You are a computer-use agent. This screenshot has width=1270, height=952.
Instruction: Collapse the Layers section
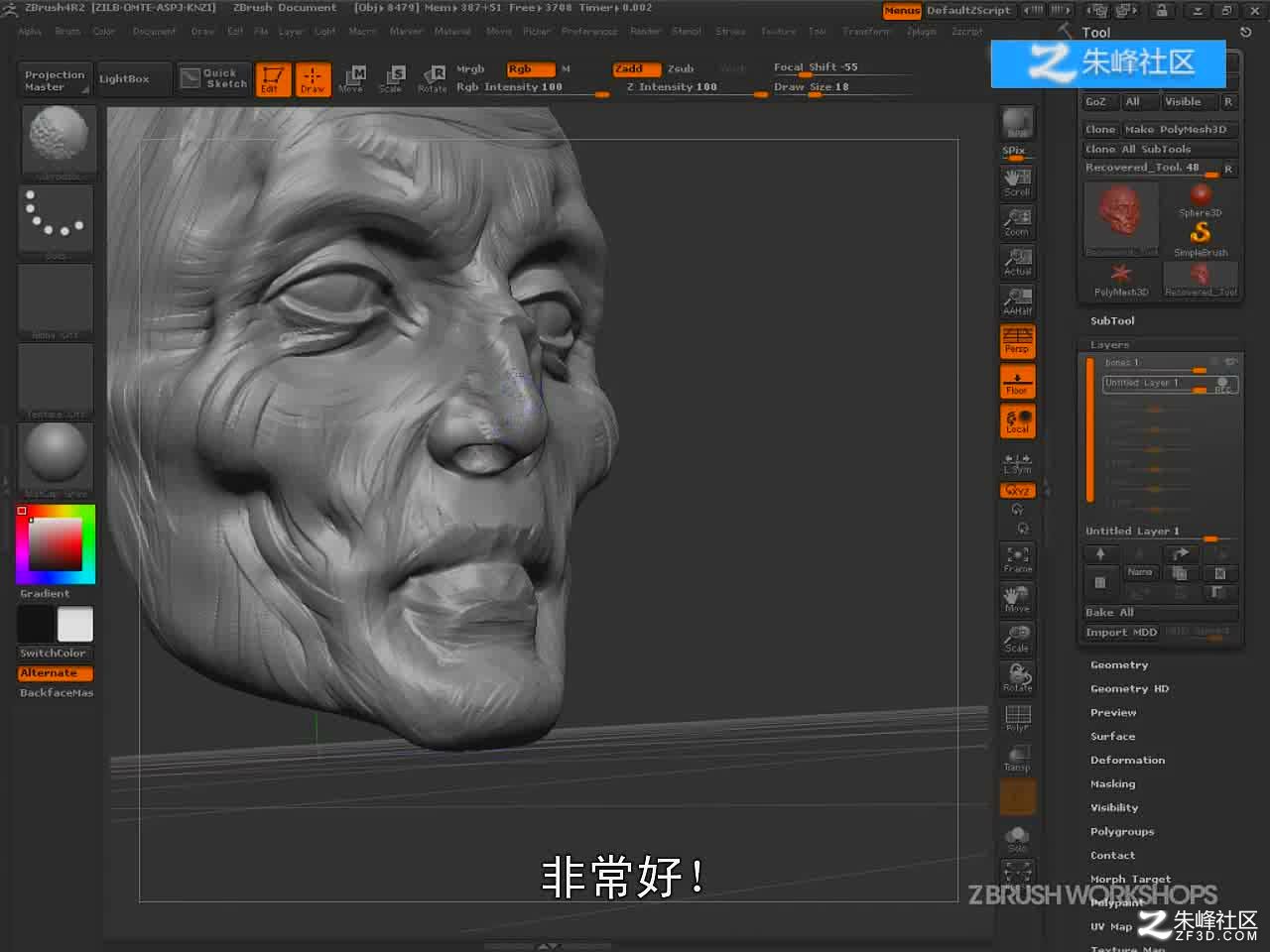tap(1109, 344)
